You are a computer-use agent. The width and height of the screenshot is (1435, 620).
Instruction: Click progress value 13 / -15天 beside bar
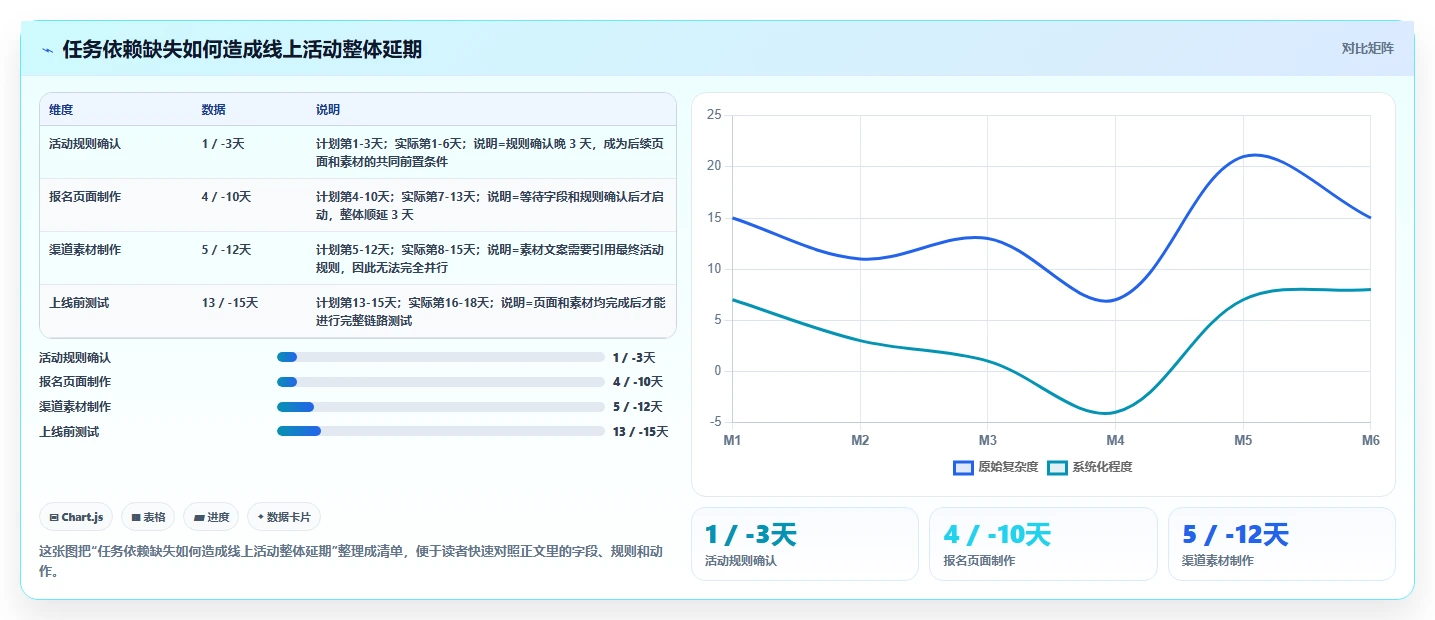640,432
